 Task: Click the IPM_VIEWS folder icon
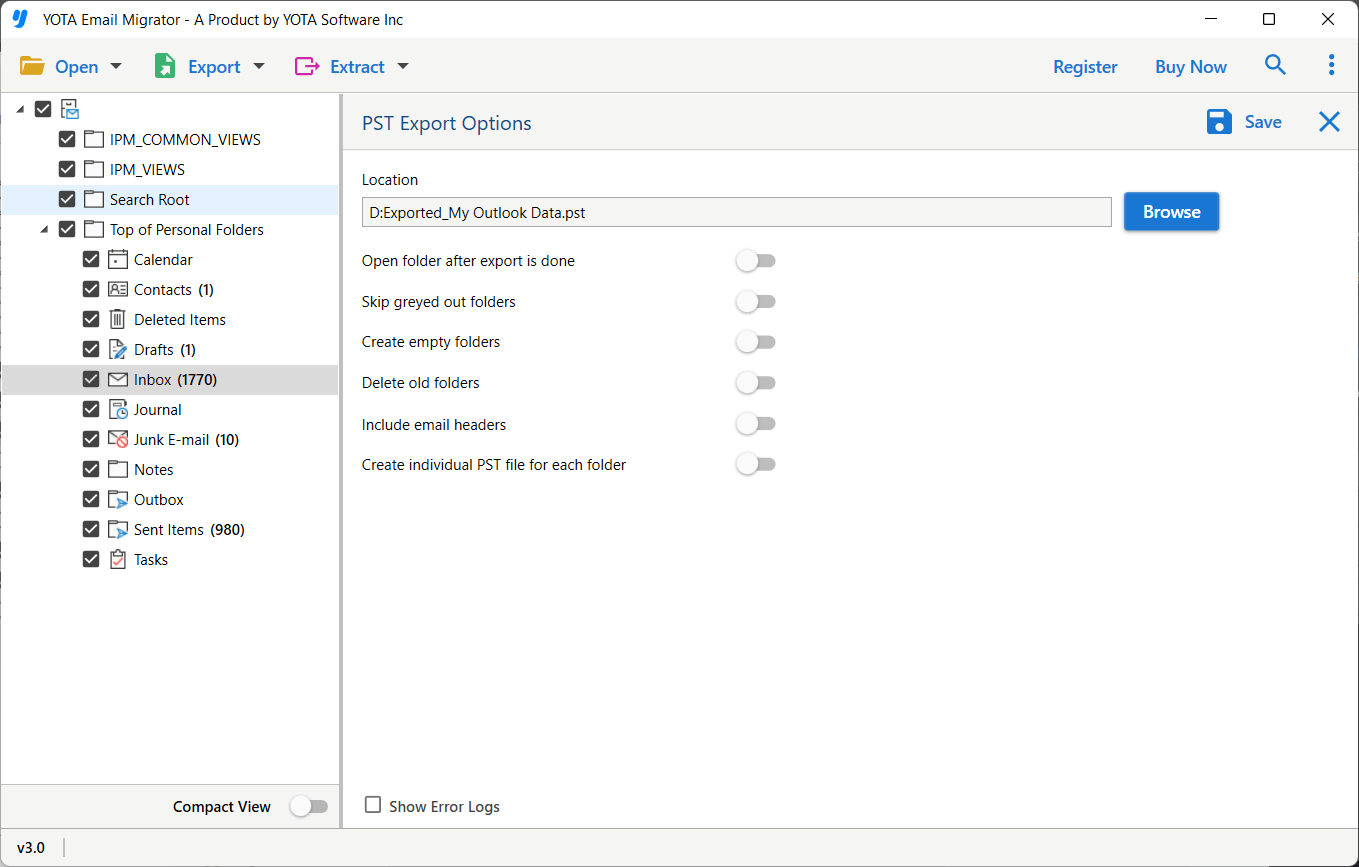click(94, 169)
